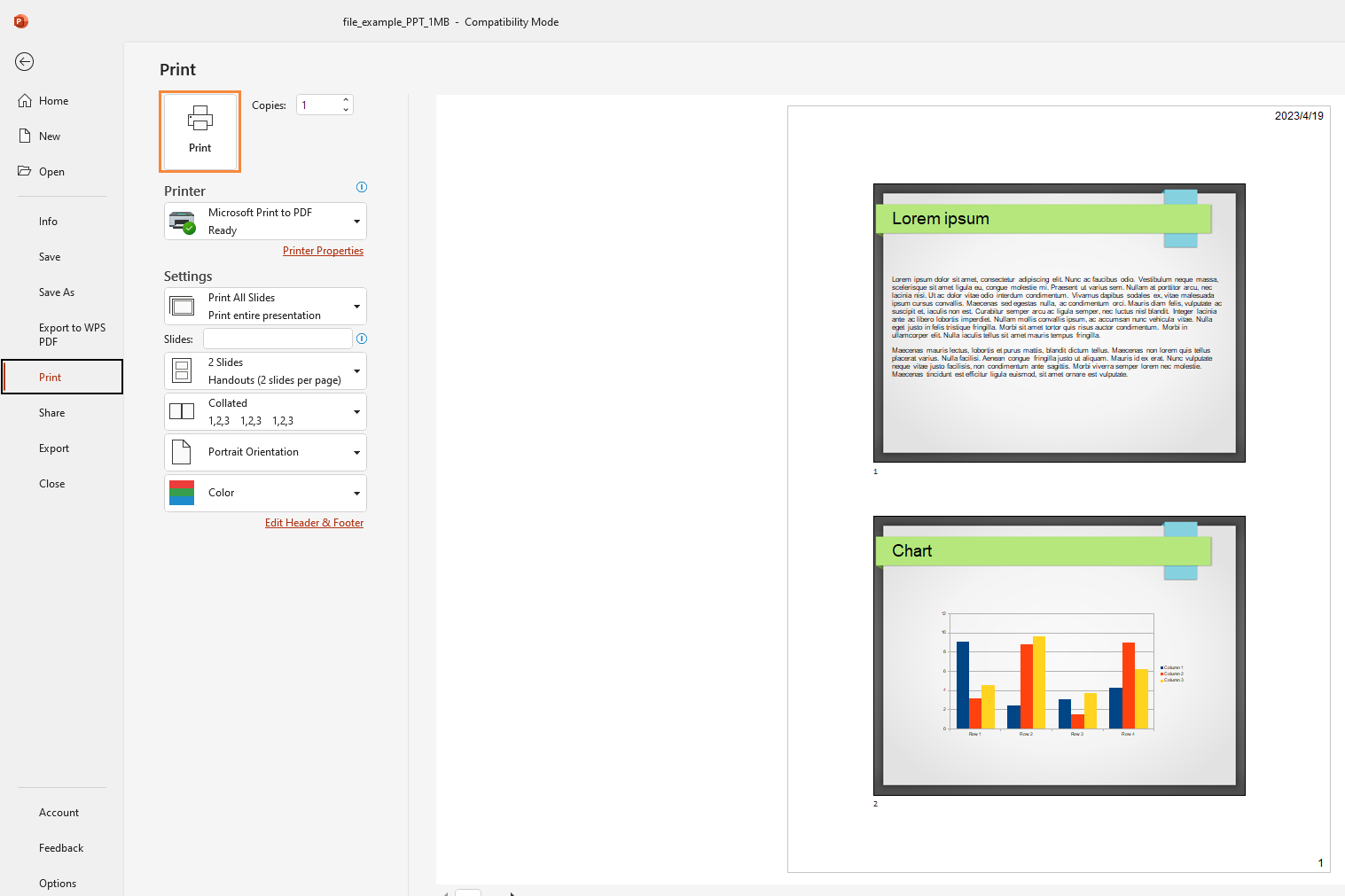
Task: Increase Copies using the up stepper arrow
Action: point(345,99)
